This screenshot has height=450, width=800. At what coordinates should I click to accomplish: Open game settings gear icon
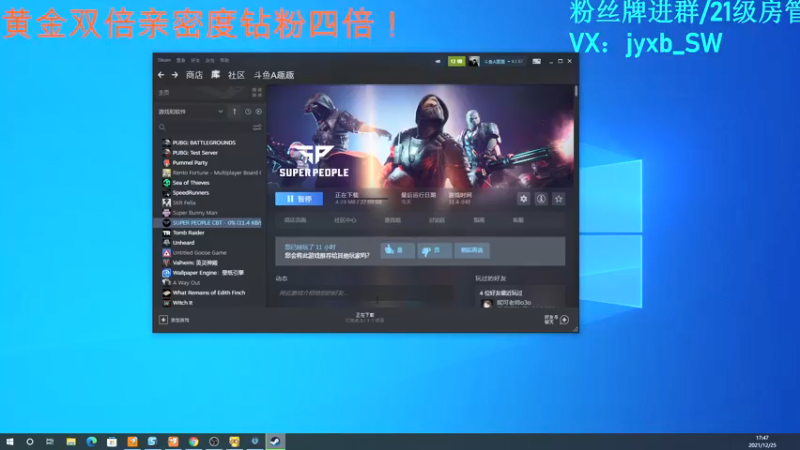523,199
